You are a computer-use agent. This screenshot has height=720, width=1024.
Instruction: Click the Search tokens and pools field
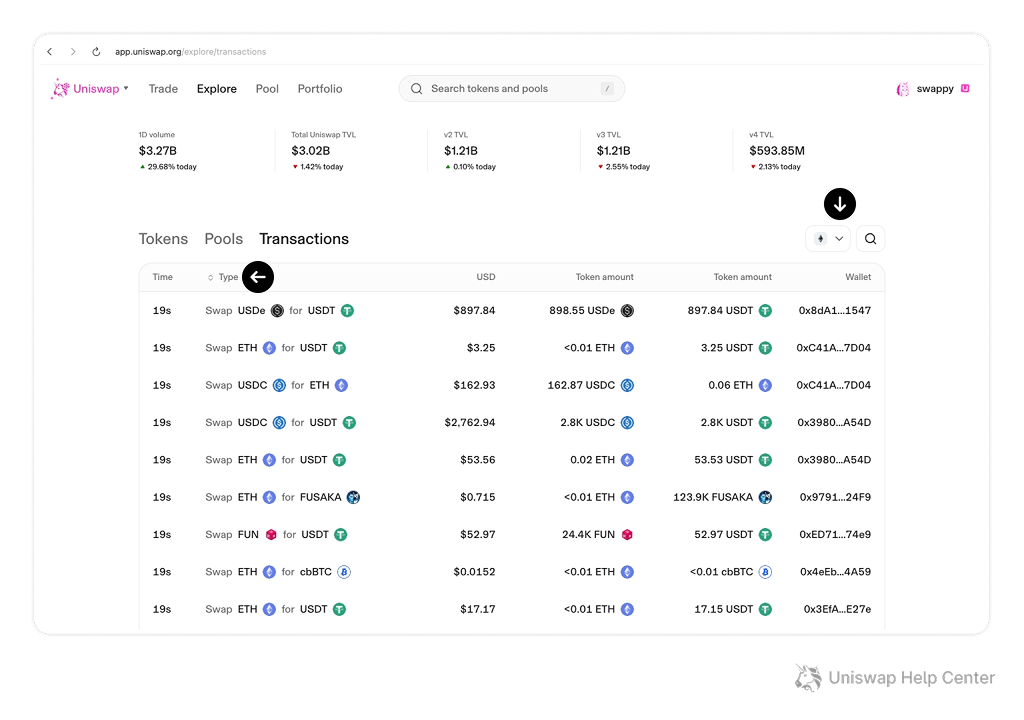pyautogui.click(x=511, y=89)
